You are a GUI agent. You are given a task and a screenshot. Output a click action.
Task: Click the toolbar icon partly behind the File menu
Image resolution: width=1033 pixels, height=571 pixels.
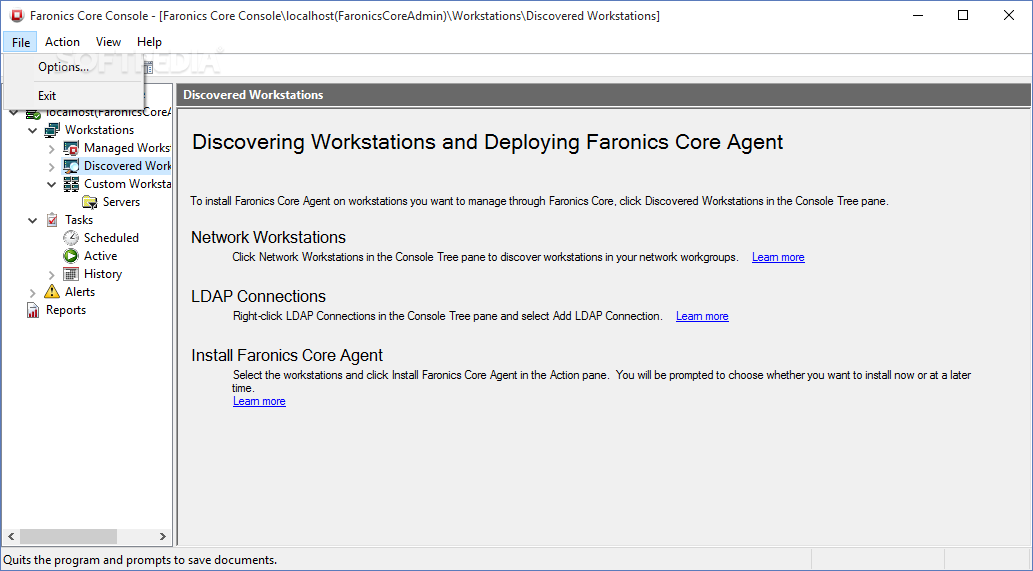point(149,67)
